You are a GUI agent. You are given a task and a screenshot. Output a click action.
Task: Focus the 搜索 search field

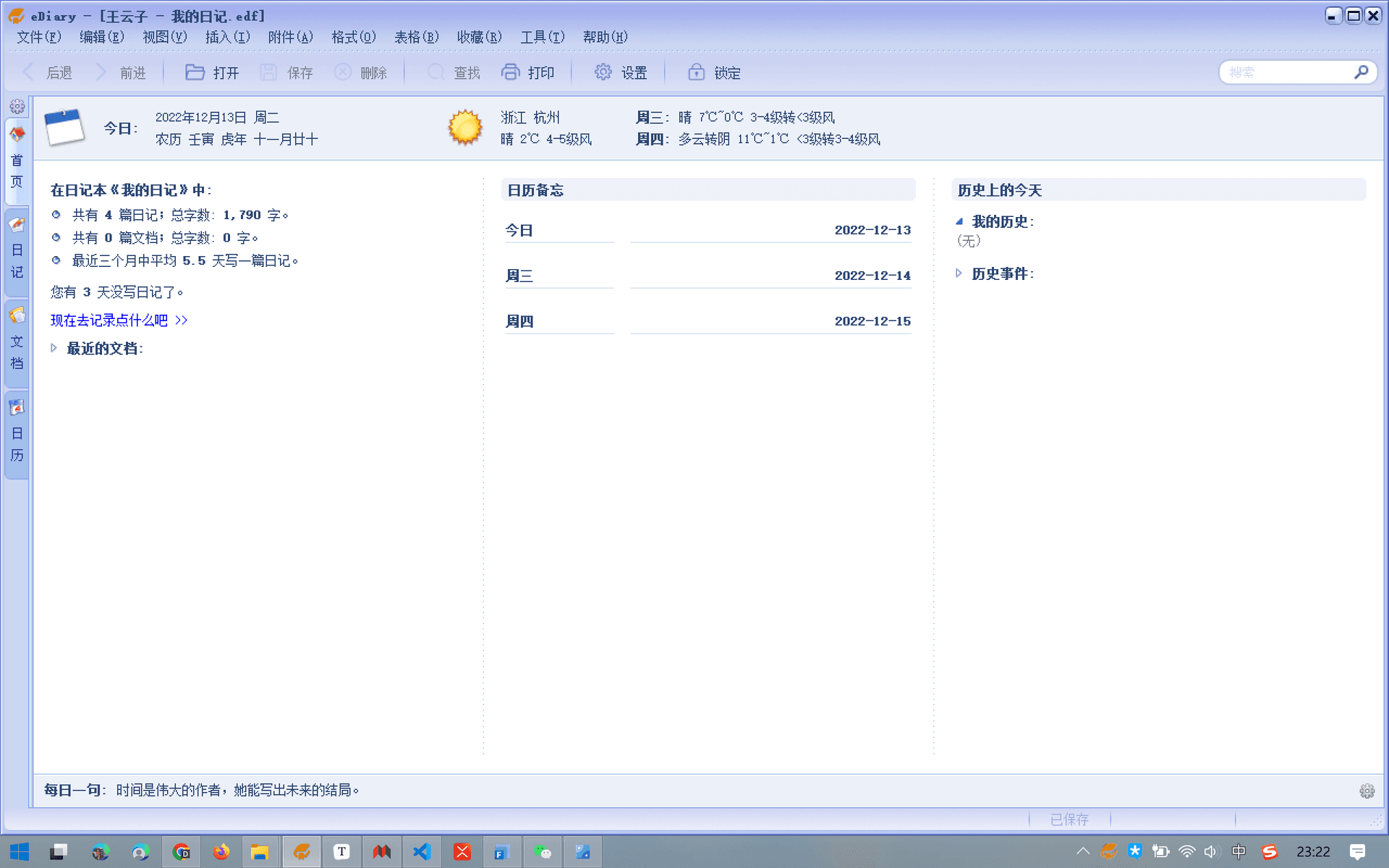1288,72
